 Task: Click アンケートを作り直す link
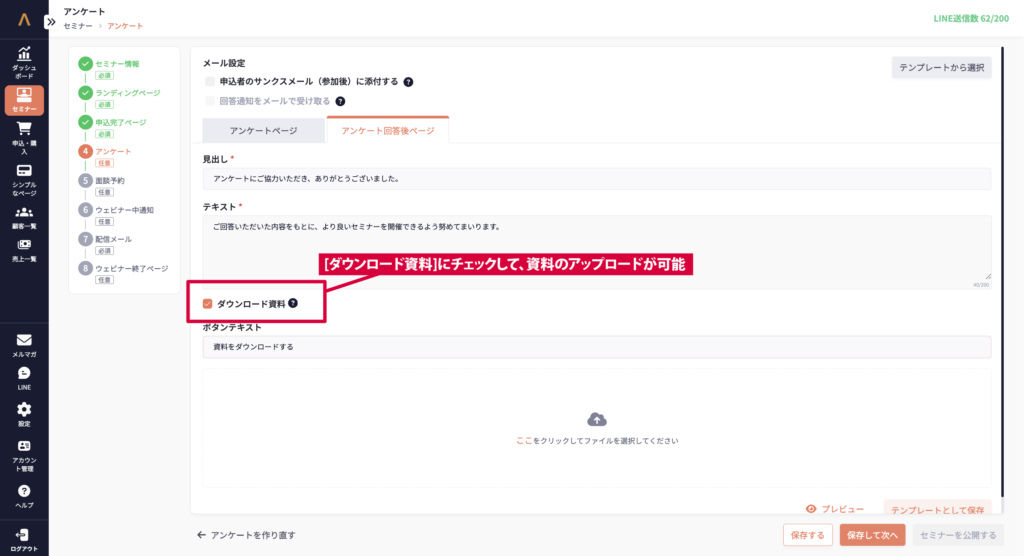point(246,535)
